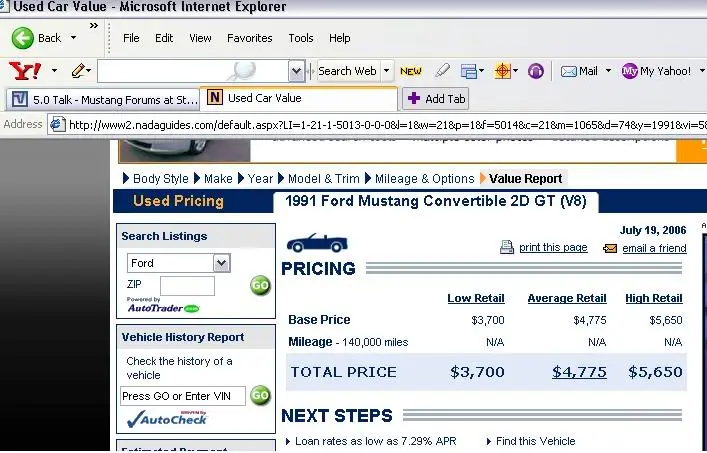Go to the Mileage & Options breadcrumb step
This screenshot has width=707, height=453.
click(x=424, y=179)
